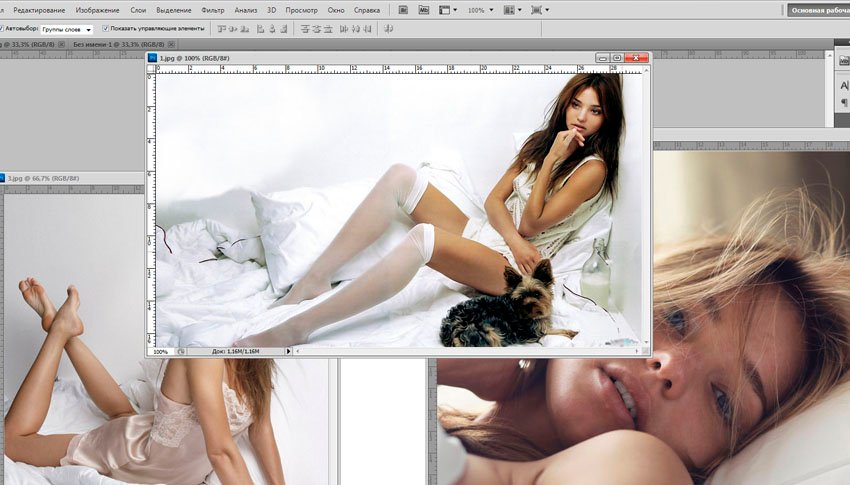
Task: Click the Mini Bridge panel icon in right dock
Action: point(844,61)
